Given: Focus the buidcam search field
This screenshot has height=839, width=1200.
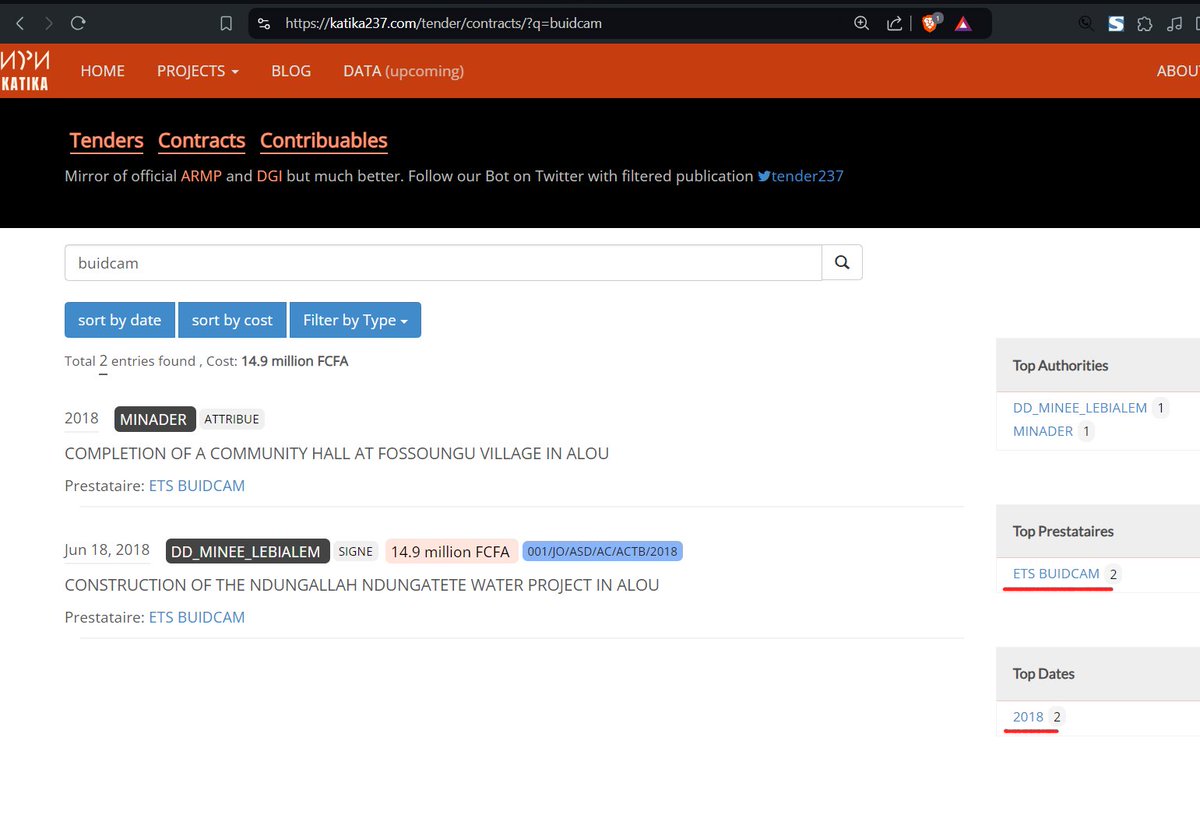Looking at the screenshot, I should coord(443,262).
